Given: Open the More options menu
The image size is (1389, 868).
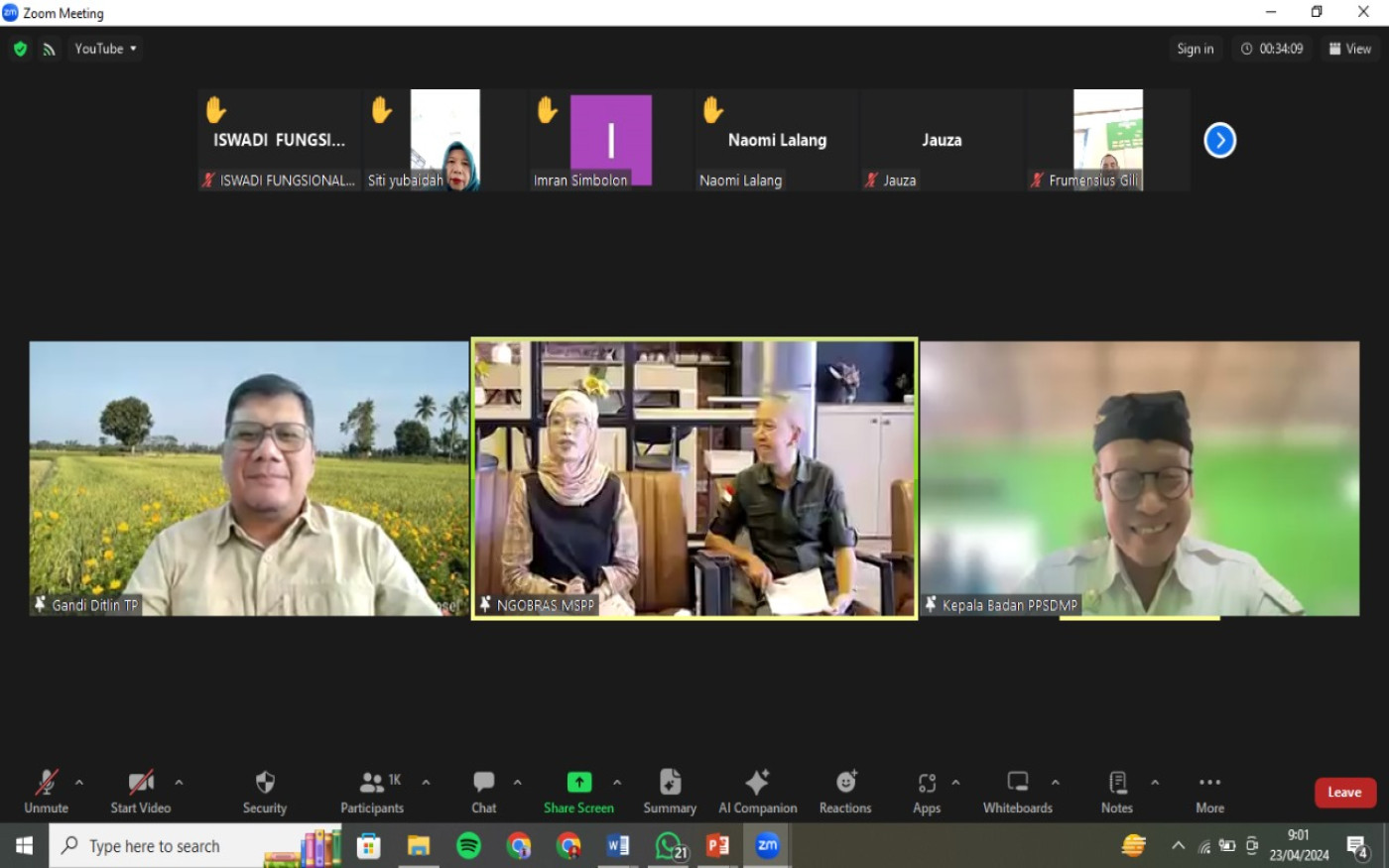Looking at the screenshot, I should point(1209,784).
